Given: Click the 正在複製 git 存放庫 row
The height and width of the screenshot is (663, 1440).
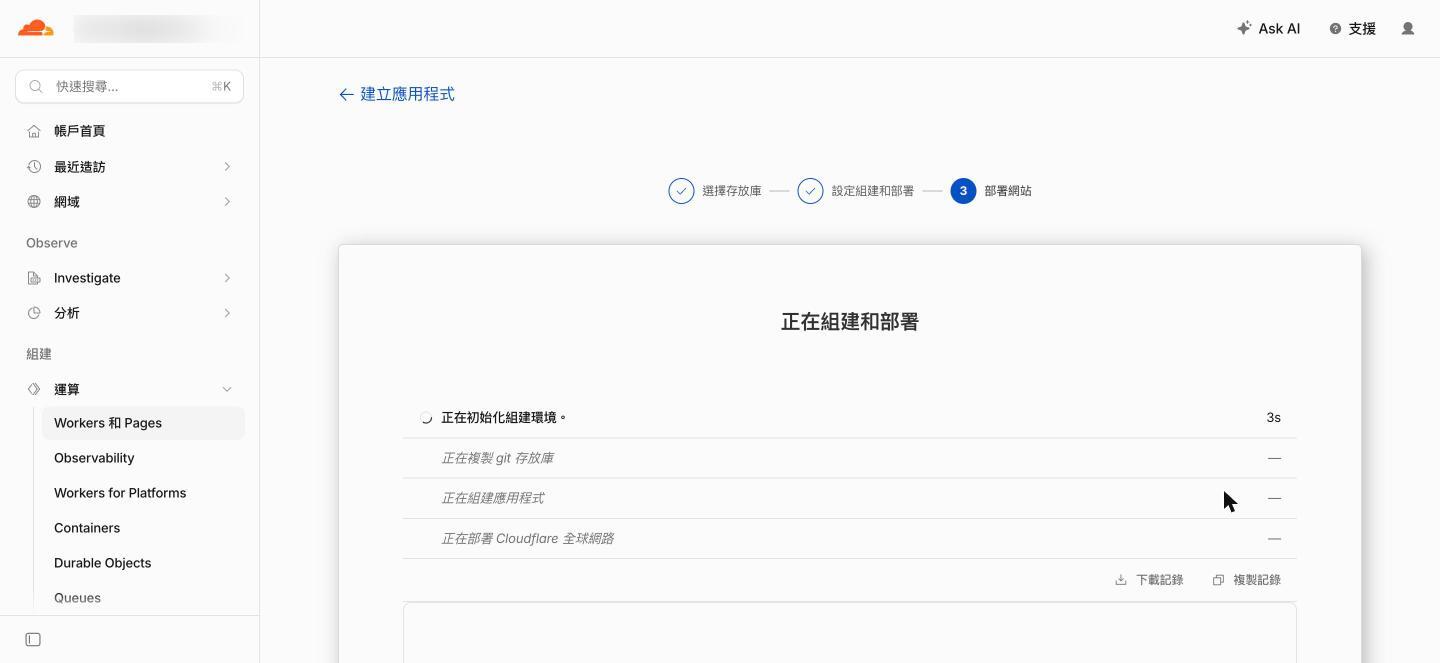Looking at the screenshot, I should click(850, 458).
